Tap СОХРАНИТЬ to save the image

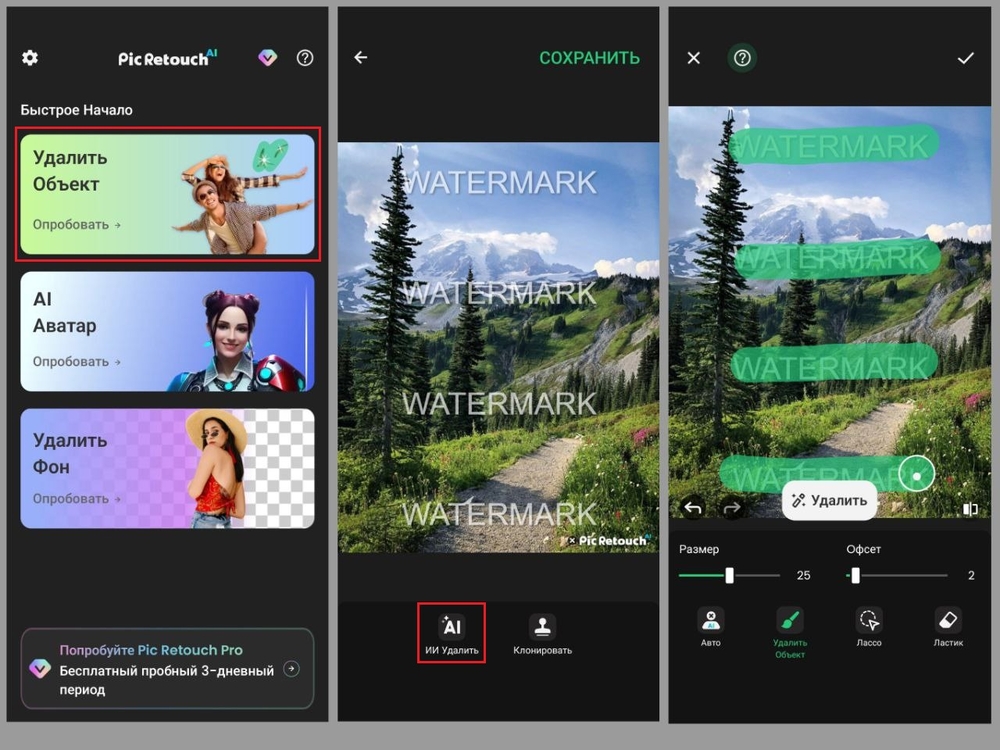tap(590, 58)
